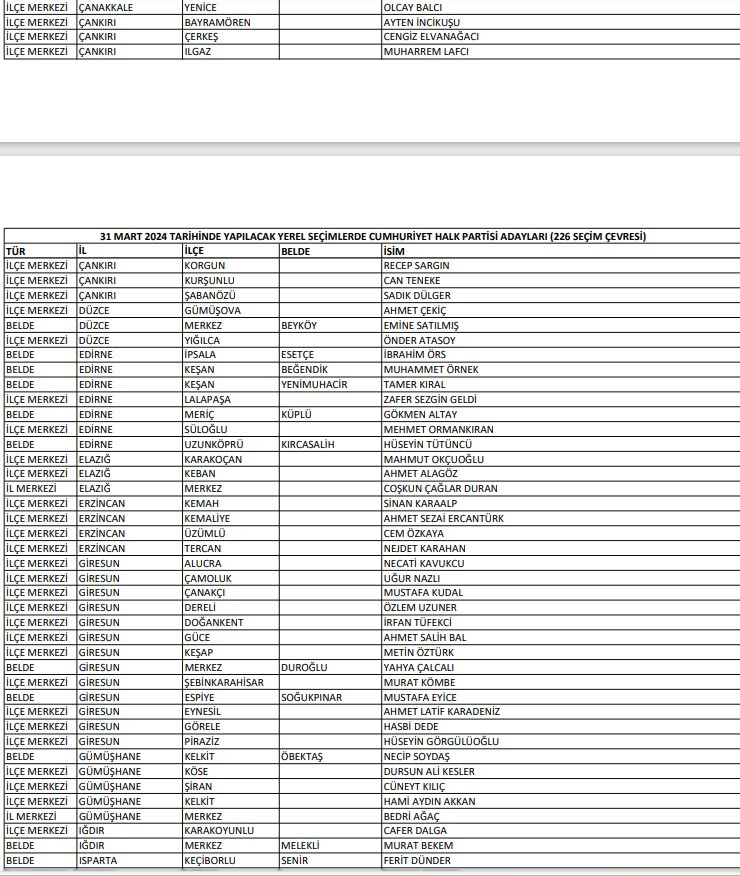Click the district cell DOĞANKENT
This screenshot has width=740, height=876.
[x=213, y=622]
